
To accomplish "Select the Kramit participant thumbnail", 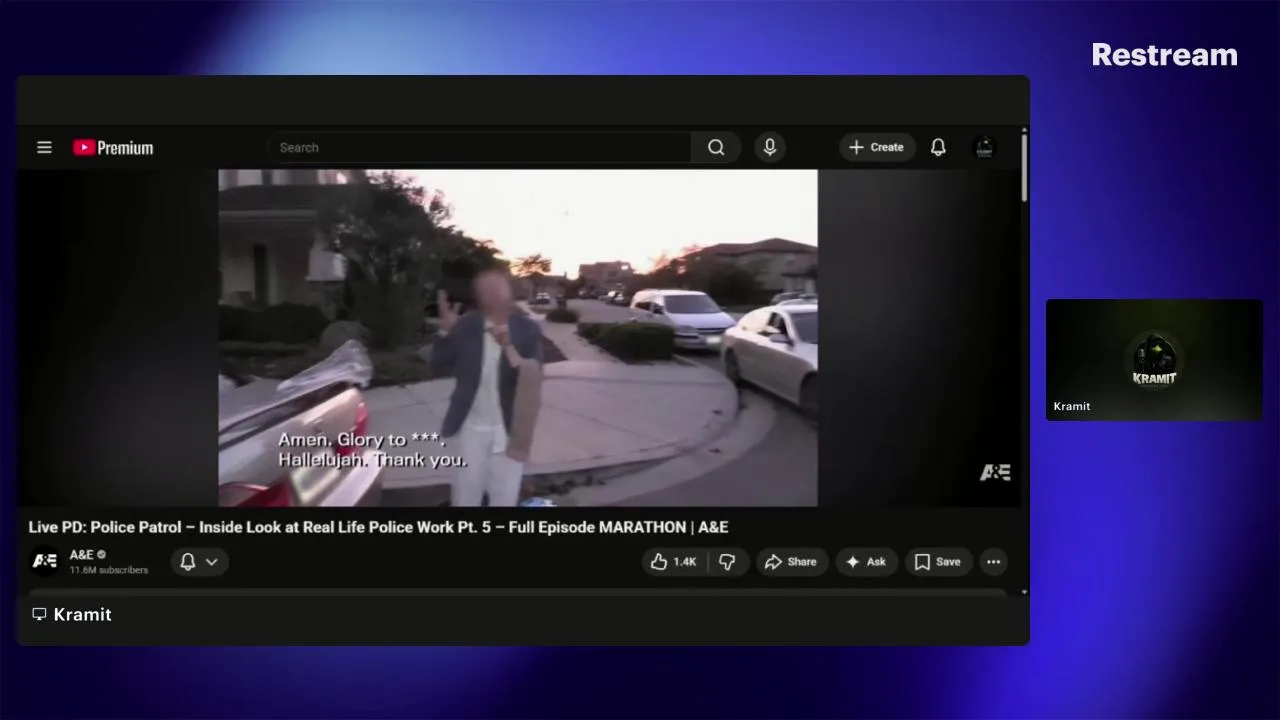I will point(1154,359).
